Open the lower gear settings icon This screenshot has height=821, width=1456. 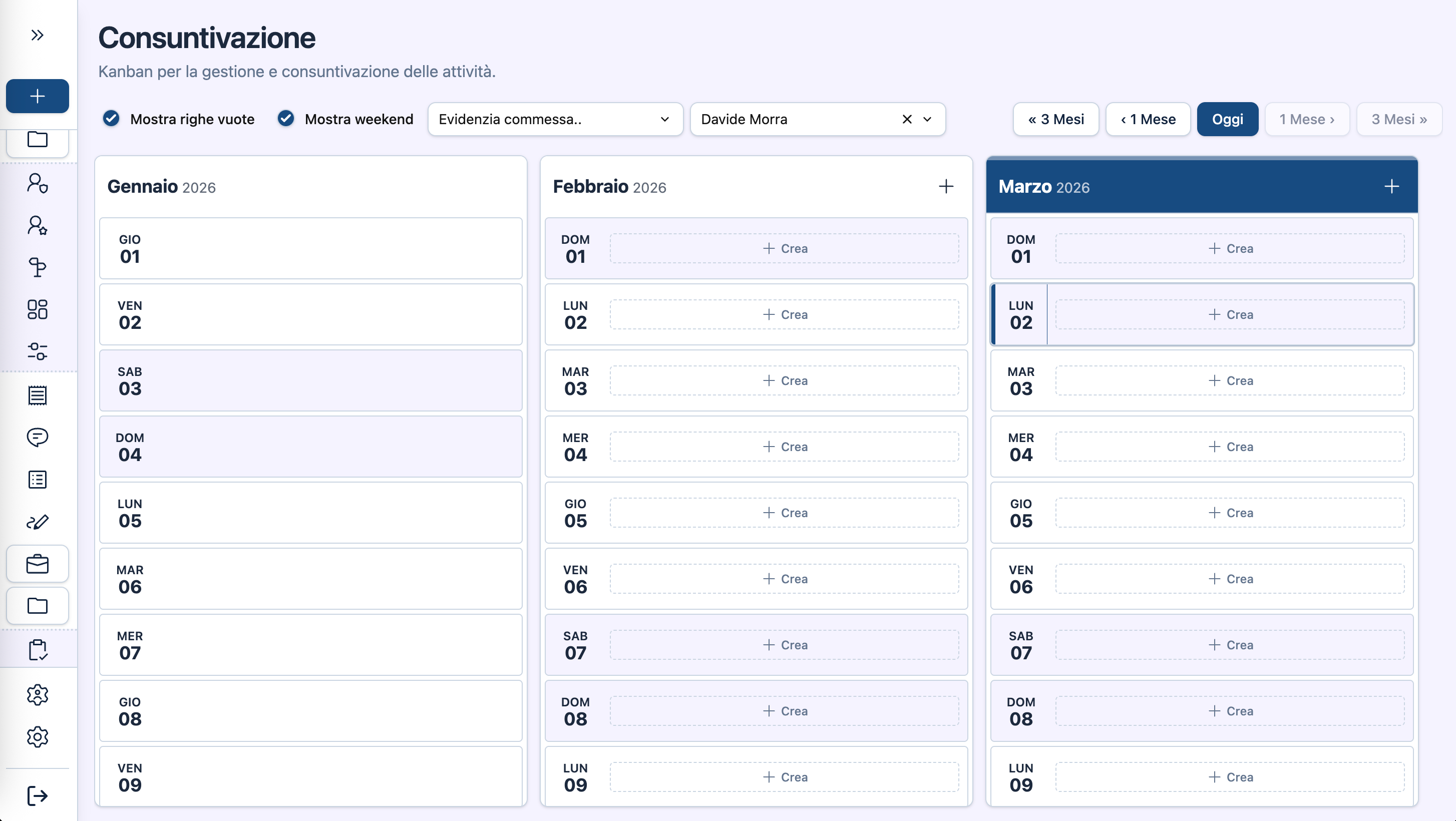point(38,737)
